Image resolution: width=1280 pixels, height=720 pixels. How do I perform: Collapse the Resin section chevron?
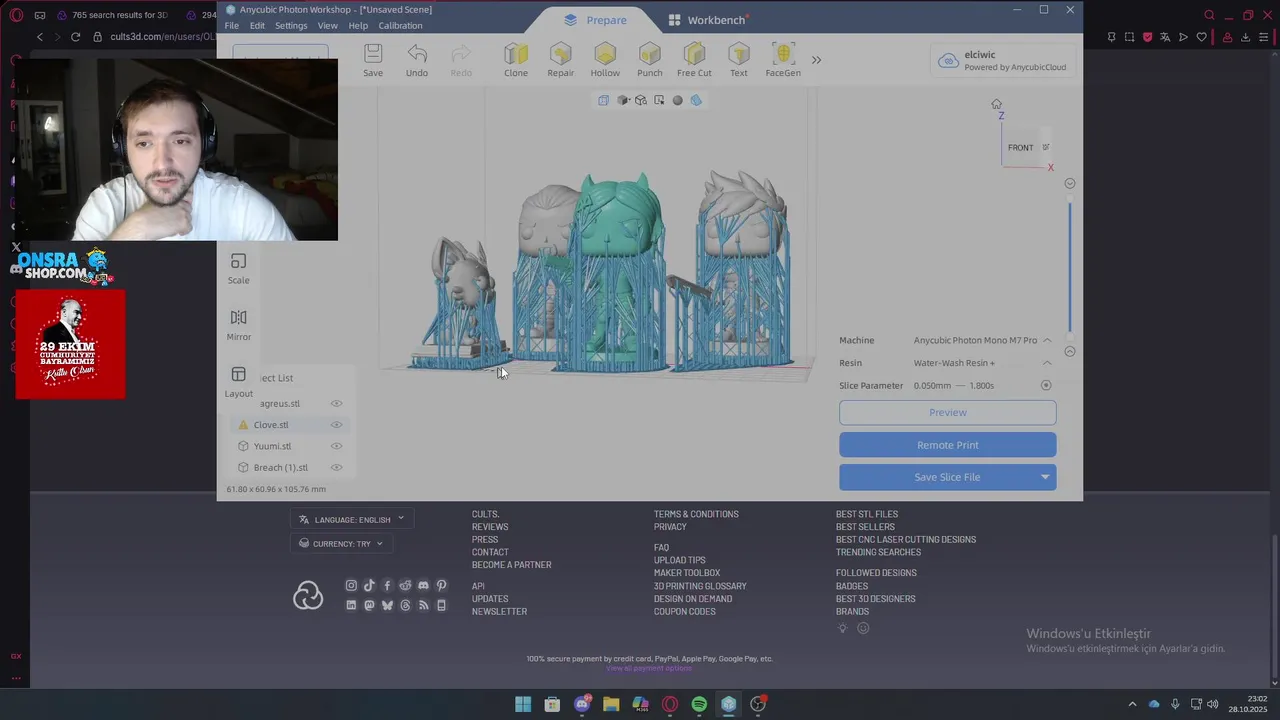(1047, 363)
